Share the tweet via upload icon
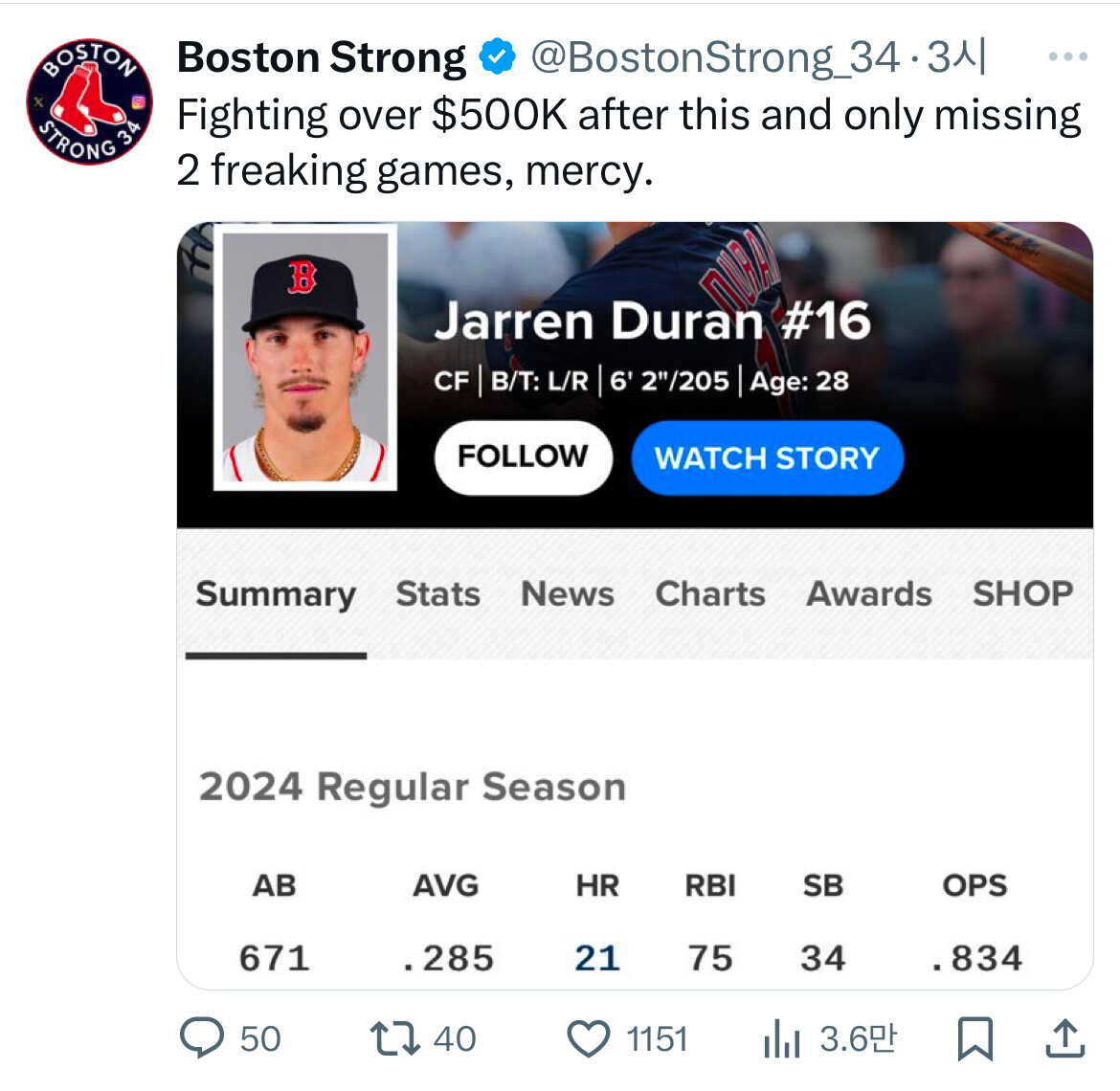The image size is (1120, 1091). (x=1064, y=1038)
